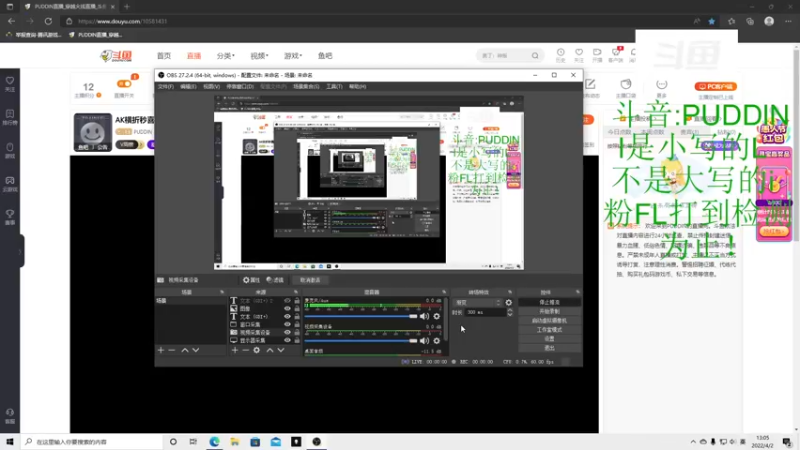Screen dimensions: 800x450
Task: Move the scene up with arrow
Action: point(185,350)
